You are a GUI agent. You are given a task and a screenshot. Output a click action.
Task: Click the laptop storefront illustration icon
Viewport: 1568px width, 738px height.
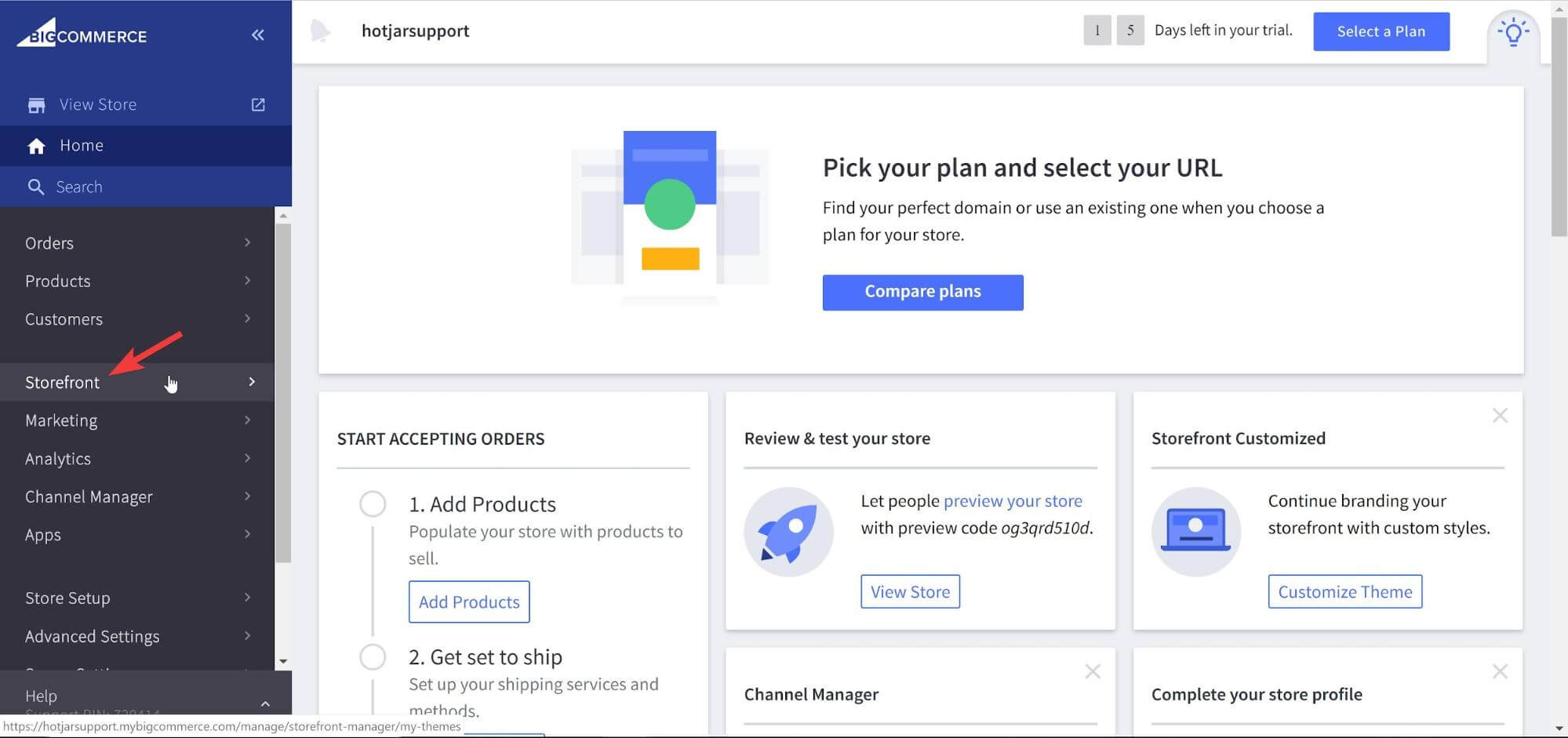[1195, 532]
